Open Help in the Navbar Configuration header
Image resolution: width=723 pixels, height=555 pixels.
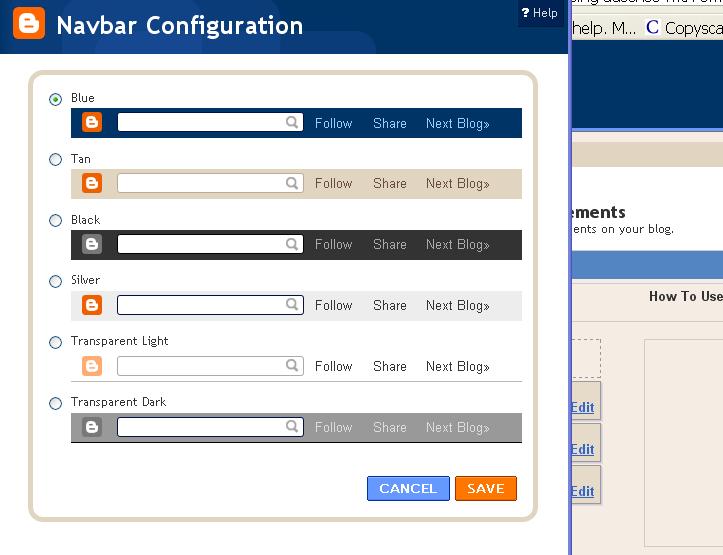click(539, 13)
